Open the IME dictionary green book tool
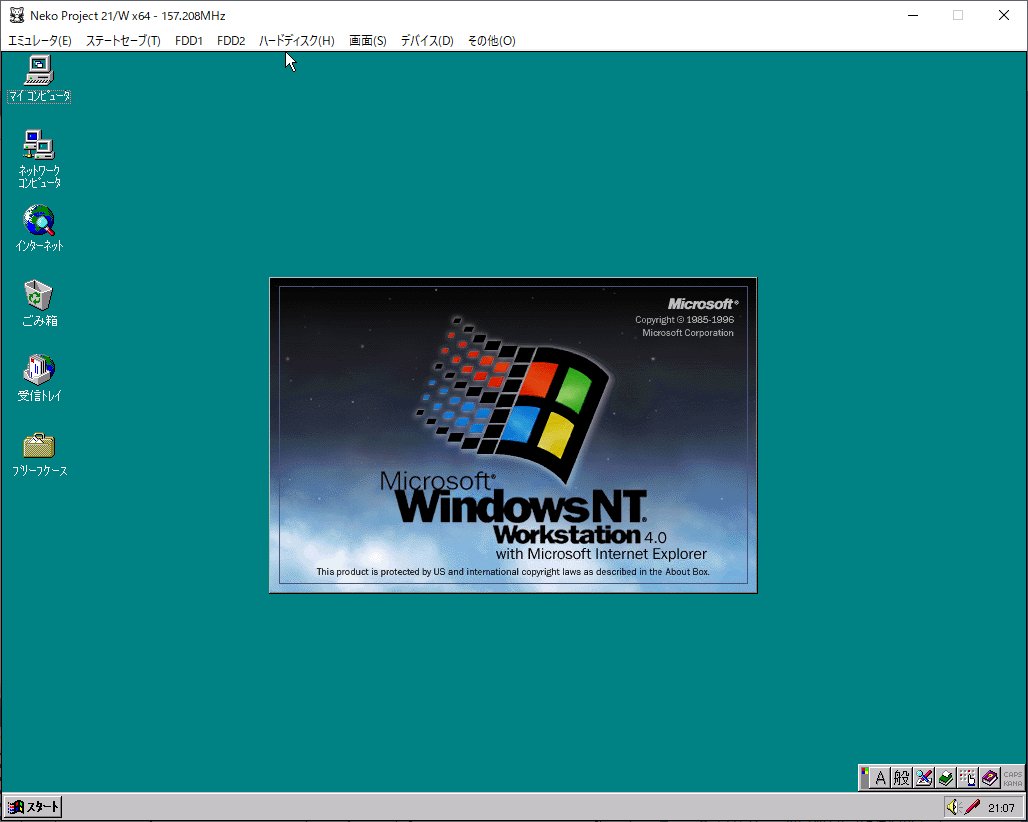 (945, 778)
